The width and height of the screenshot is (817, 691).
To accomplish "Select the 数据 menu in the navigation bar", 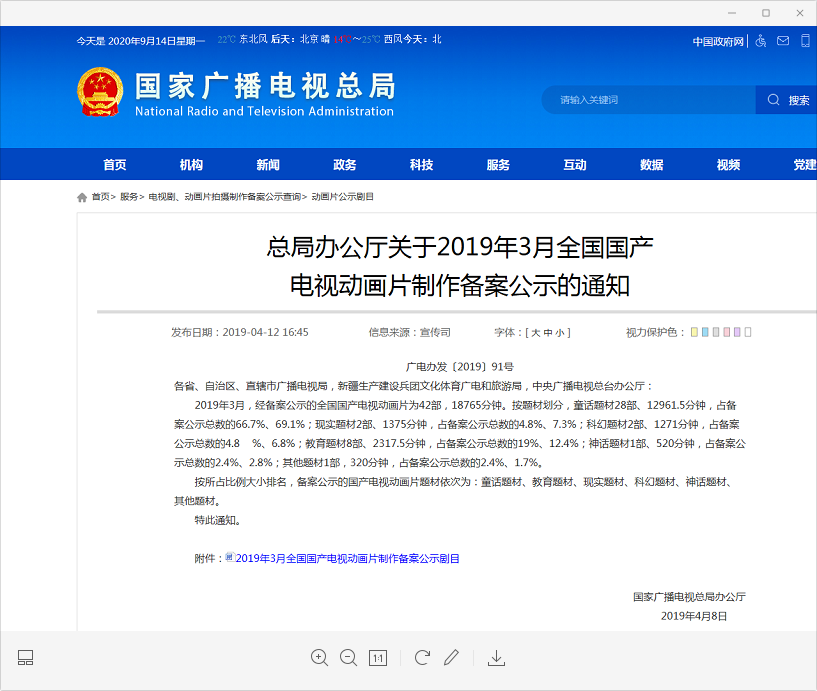I will click(651, 165).
